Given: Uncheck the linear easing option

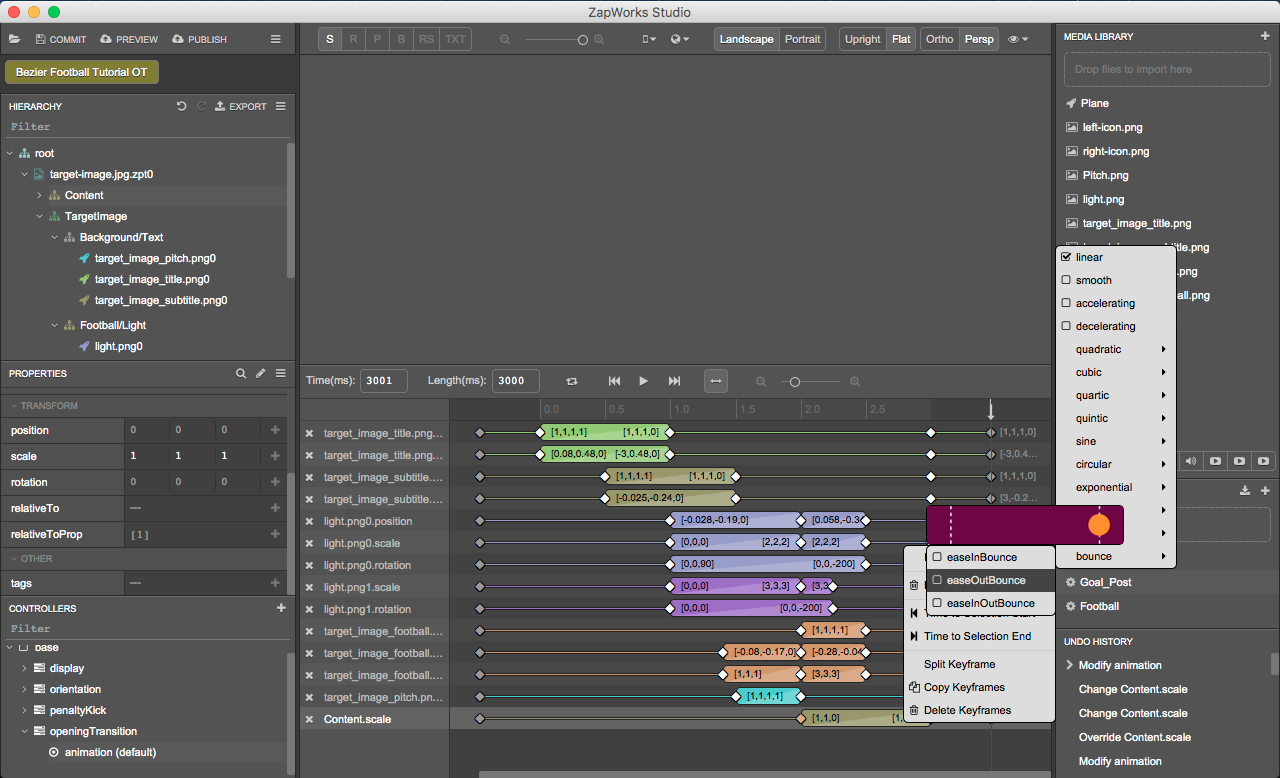Looking at the screenshot, I should (1066, 256).
